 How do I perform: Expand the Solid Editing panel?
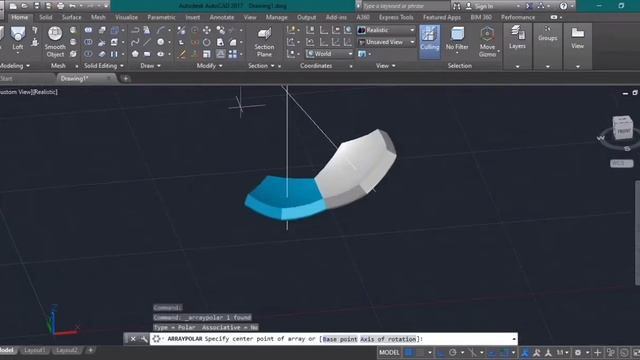[104, 66]
